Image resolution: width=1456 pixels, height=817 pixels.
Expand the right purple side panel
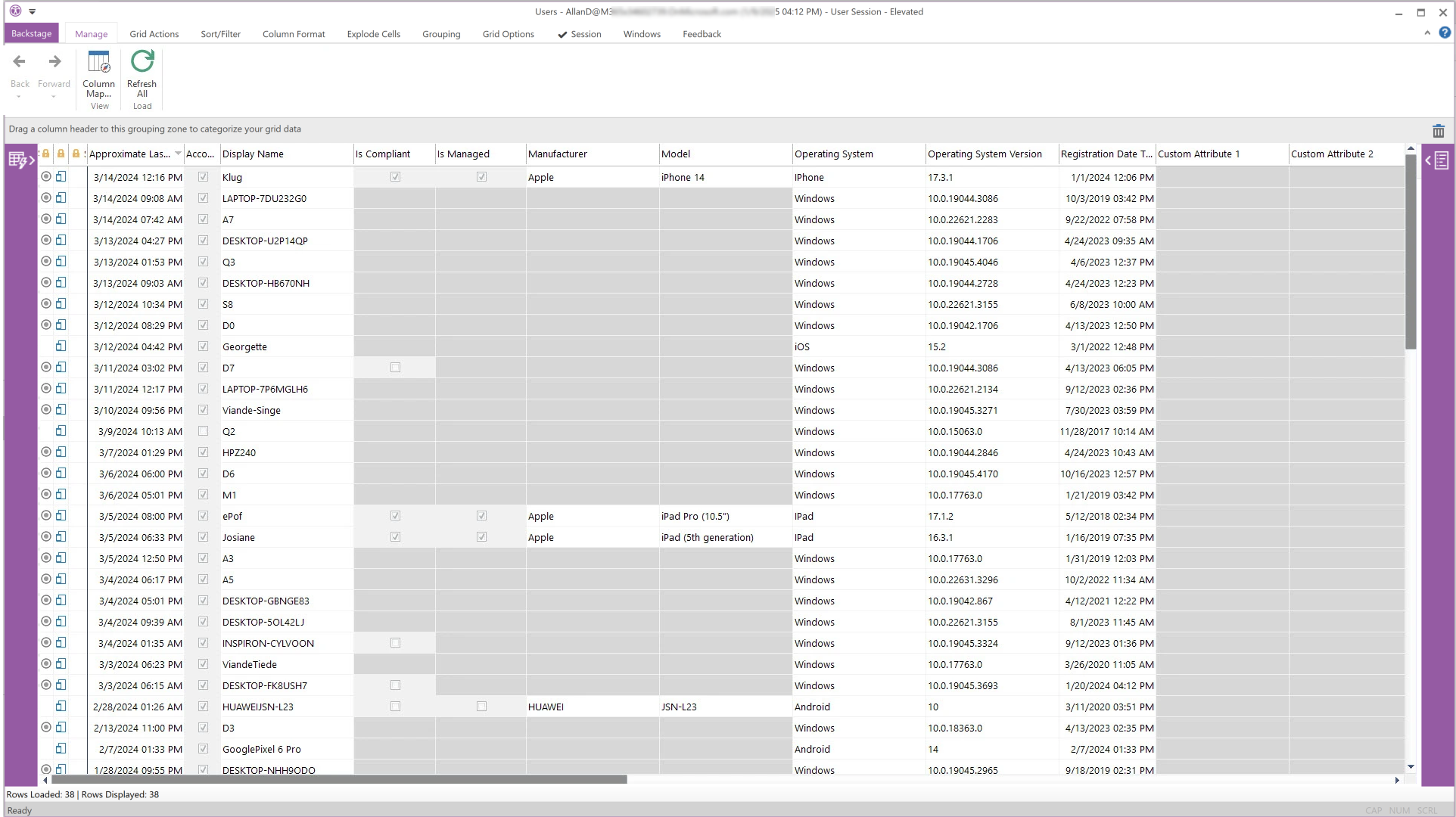(x=1437, y=160)
